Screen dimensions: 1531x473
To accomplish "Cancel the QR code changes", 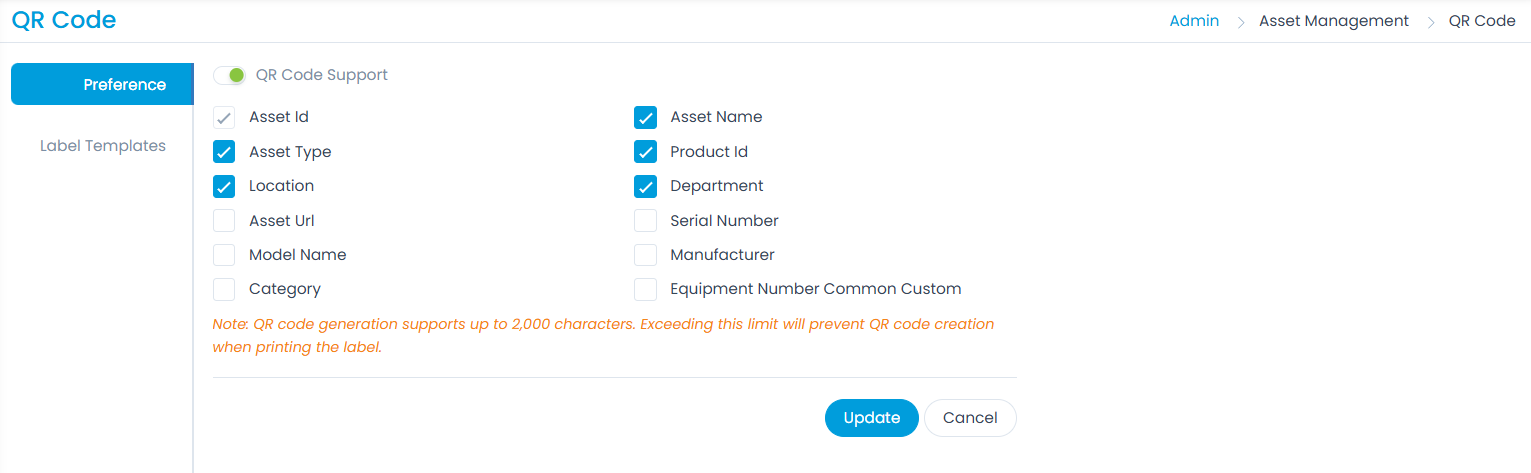I will click(970, 418).
